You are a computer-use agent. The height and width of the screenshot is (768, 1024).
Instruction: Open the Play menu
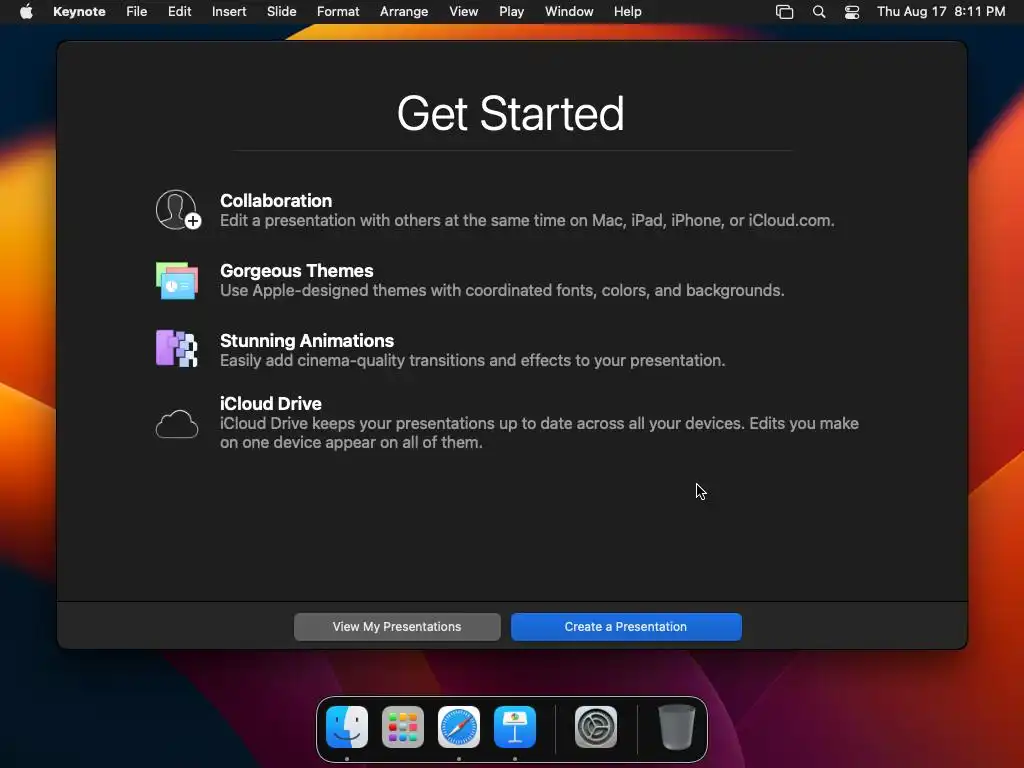[511, 12]
